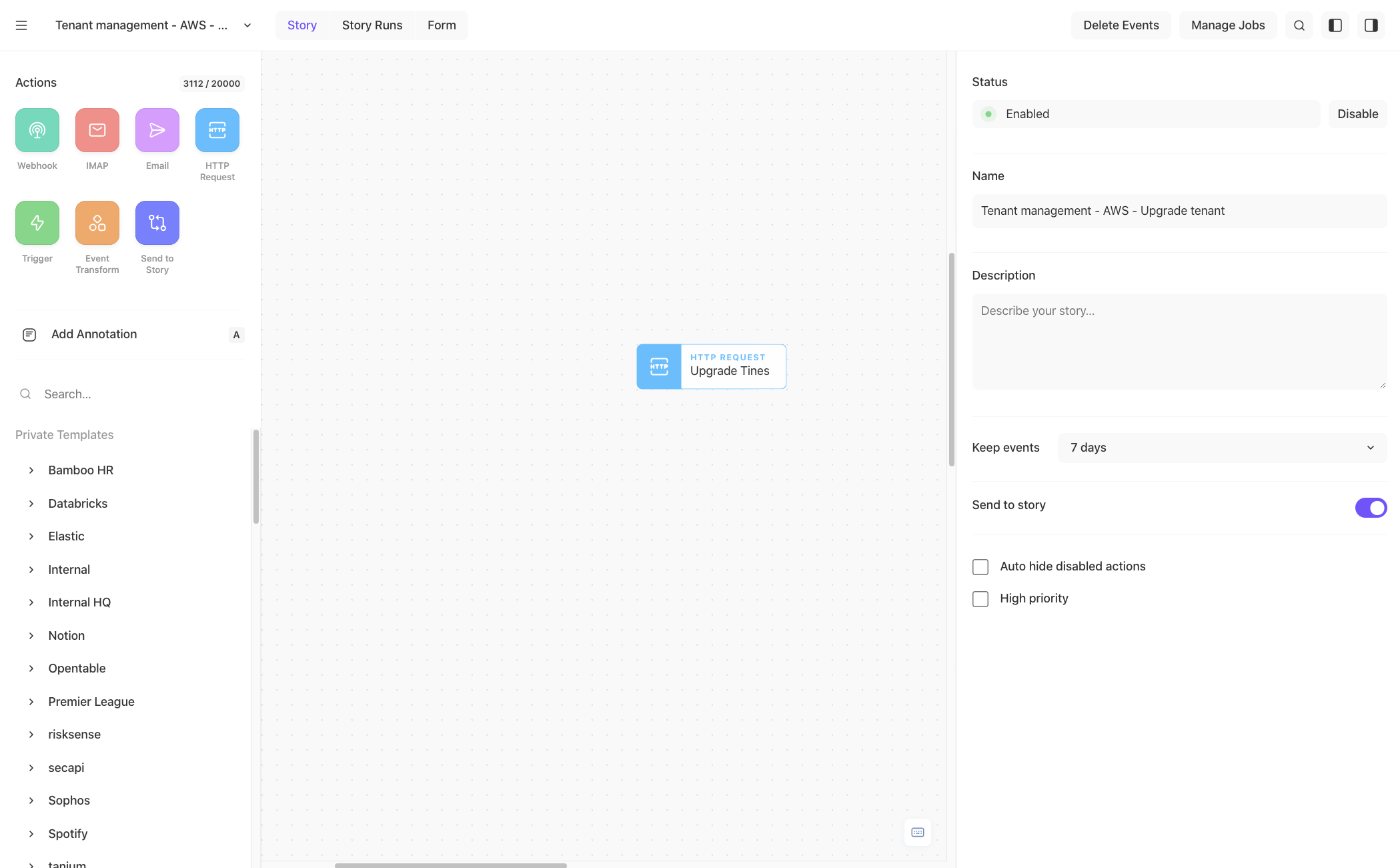Expand the secapi templates
This screenshot has height=868, width=1400.
coord(31,768)
